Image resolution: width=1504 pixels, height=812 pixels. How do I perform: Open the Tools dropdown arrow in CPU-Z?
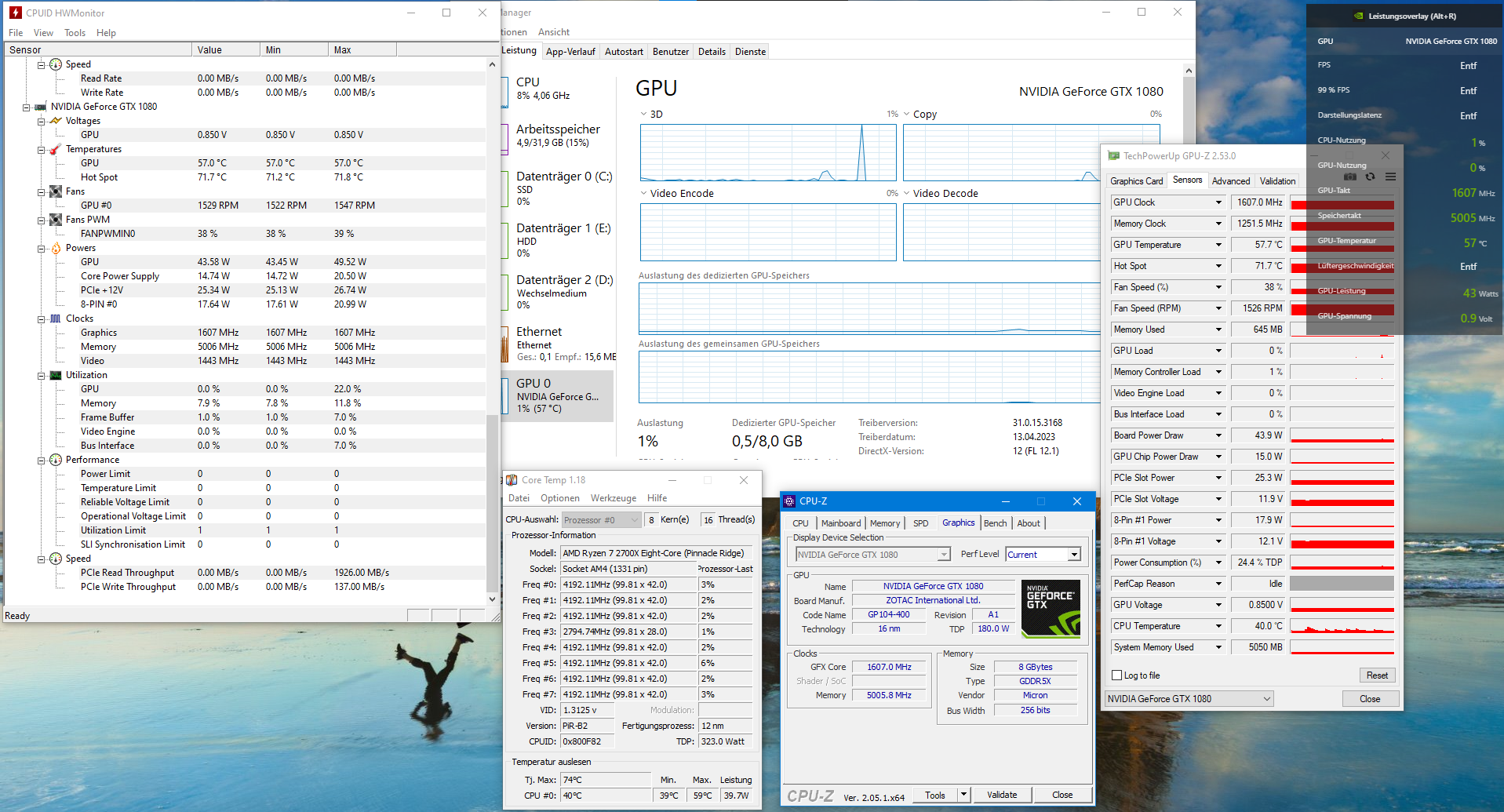[964, 795]
